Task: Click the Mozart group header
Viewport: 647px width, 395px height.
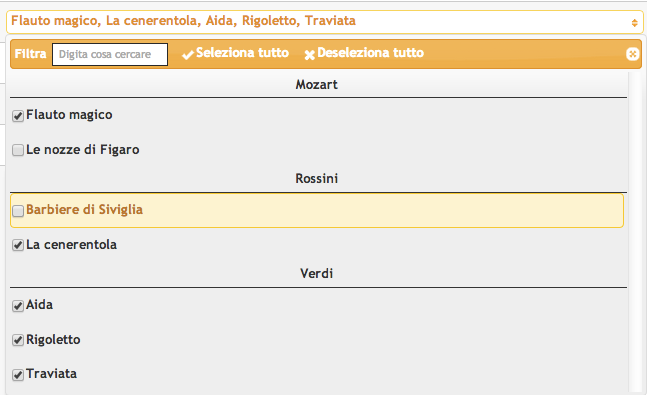Action: point(316,85)
